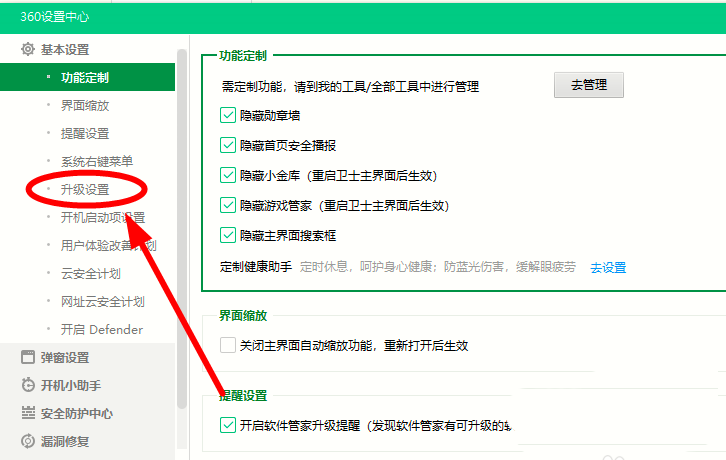
Task: Click the 弹窗设置 window icon
Action: 28,357
